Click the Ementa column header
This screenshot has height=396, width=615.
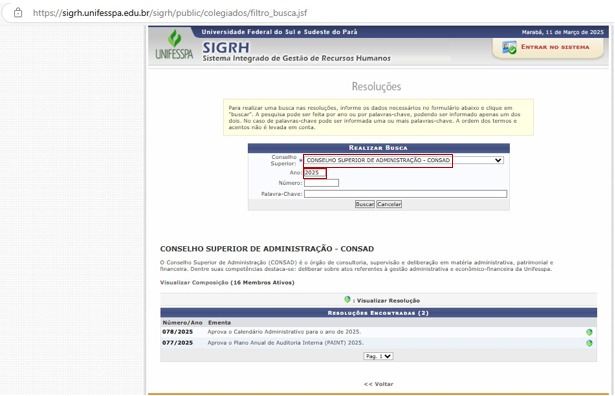tap(219, 322)
